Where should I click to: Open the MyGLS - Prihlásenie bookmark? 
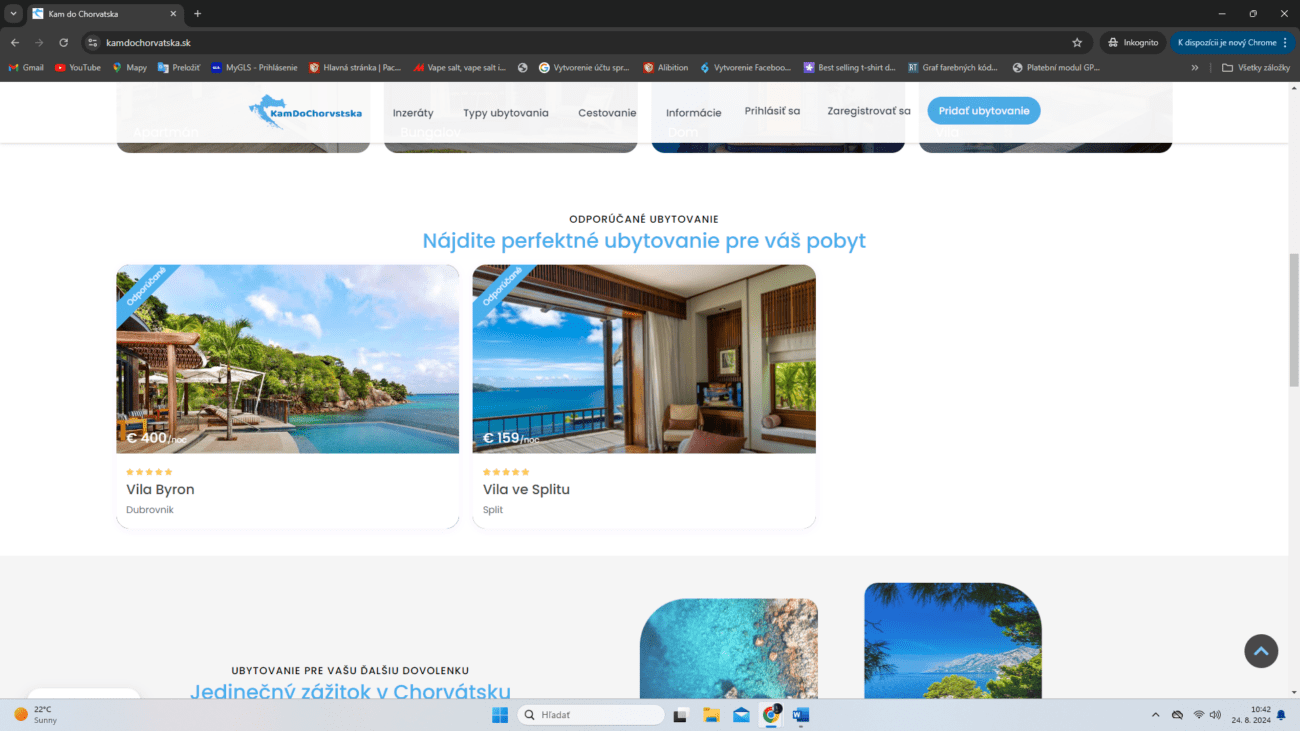tap(253, 68)
